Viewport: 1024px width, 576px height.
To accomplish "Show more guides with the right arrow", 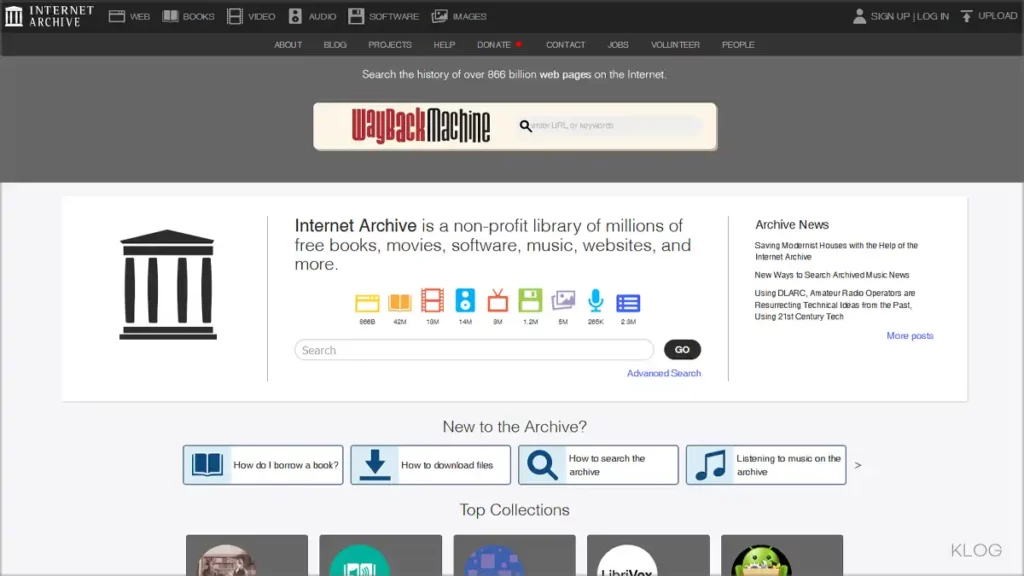I will (x=858, y=465).
